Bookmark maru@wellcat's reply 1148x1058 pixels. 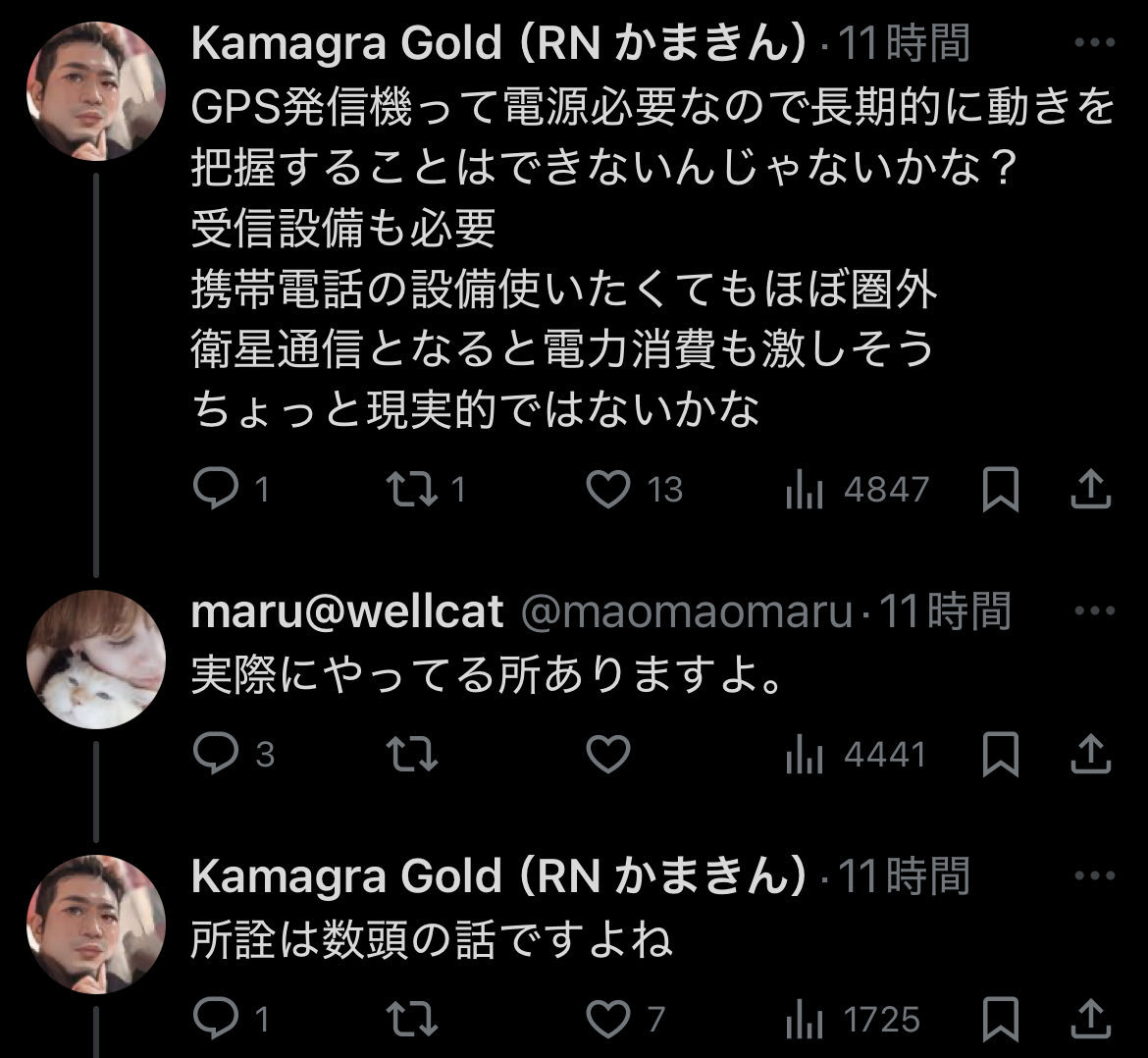coord(1001,754)
